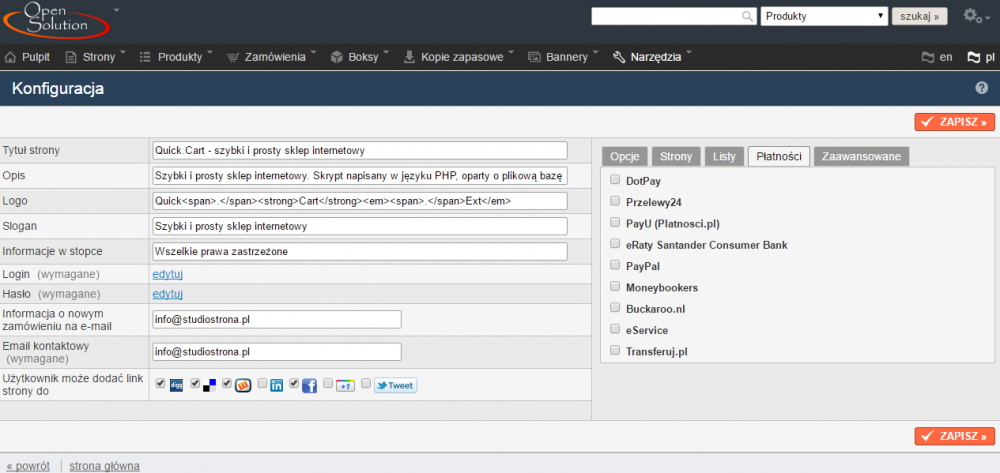Viewport: 1000px width, 473px height.
Task: Click edytuj link for Login
Action: click(168, 274)
